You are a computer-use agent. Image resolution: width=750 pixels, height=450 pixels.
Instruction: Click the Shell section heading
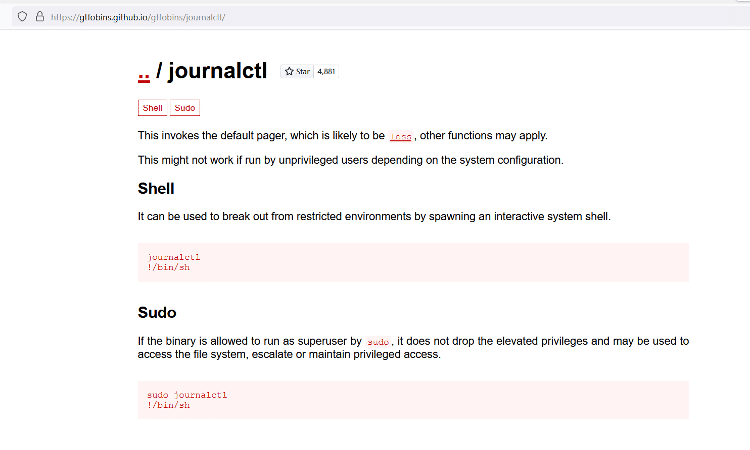click(x=156, y=188)
